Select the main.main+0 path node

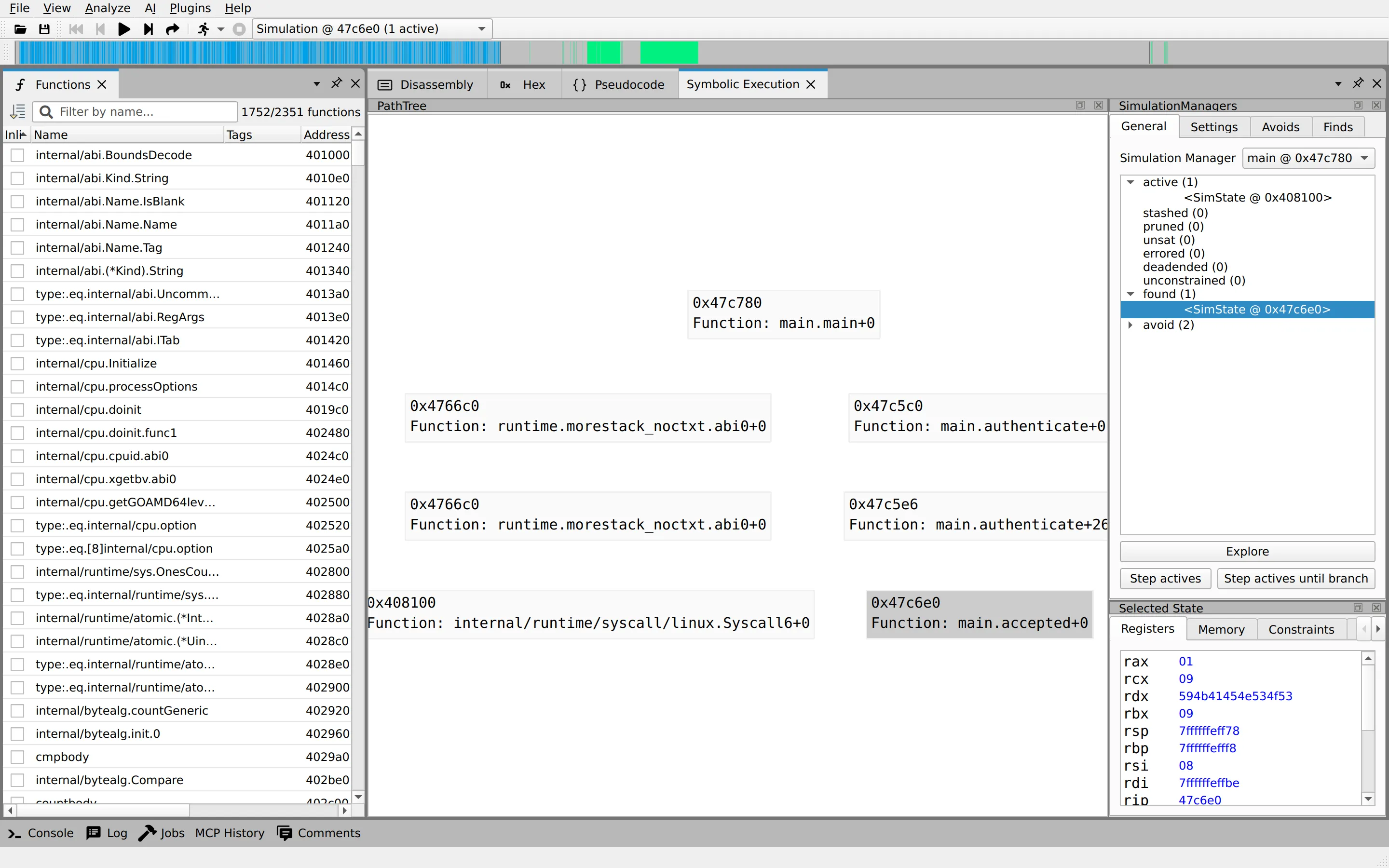coord(783,313)
